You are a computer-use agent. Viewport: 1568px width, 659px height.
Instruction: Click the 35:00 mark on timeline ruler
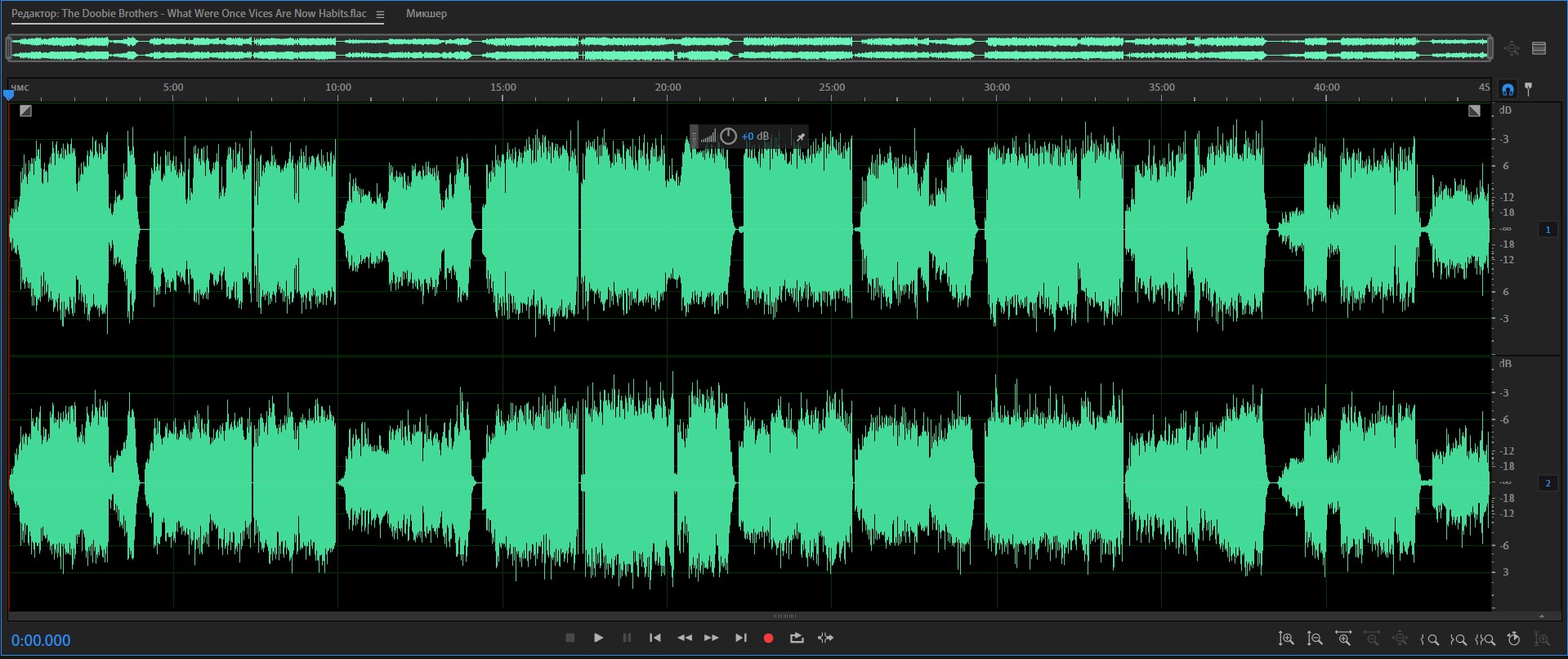1162,87
